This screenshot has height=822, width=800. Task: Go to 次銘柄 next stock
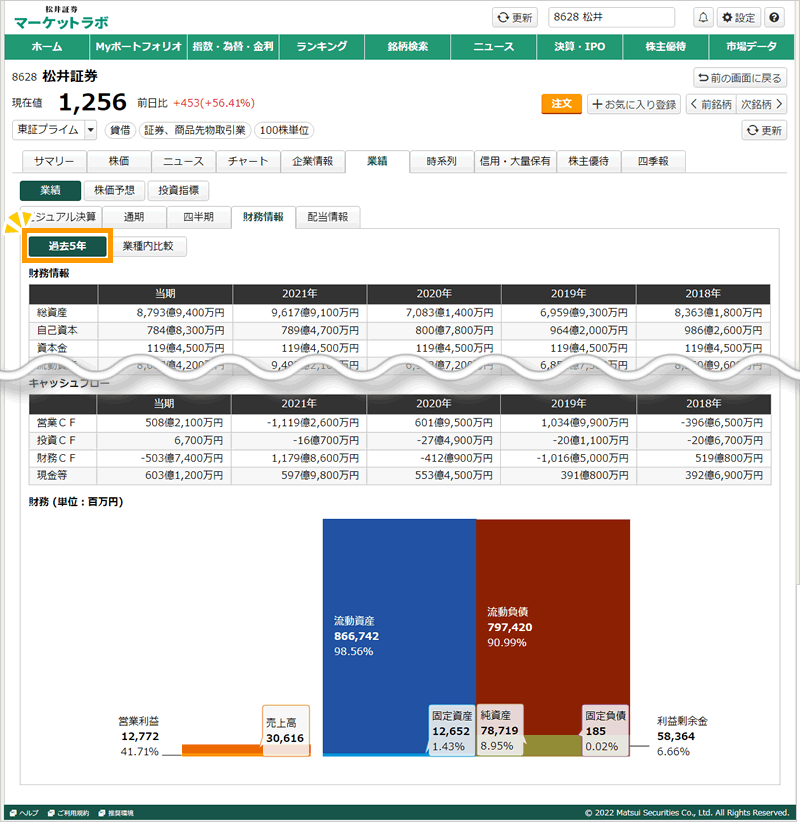761,104
